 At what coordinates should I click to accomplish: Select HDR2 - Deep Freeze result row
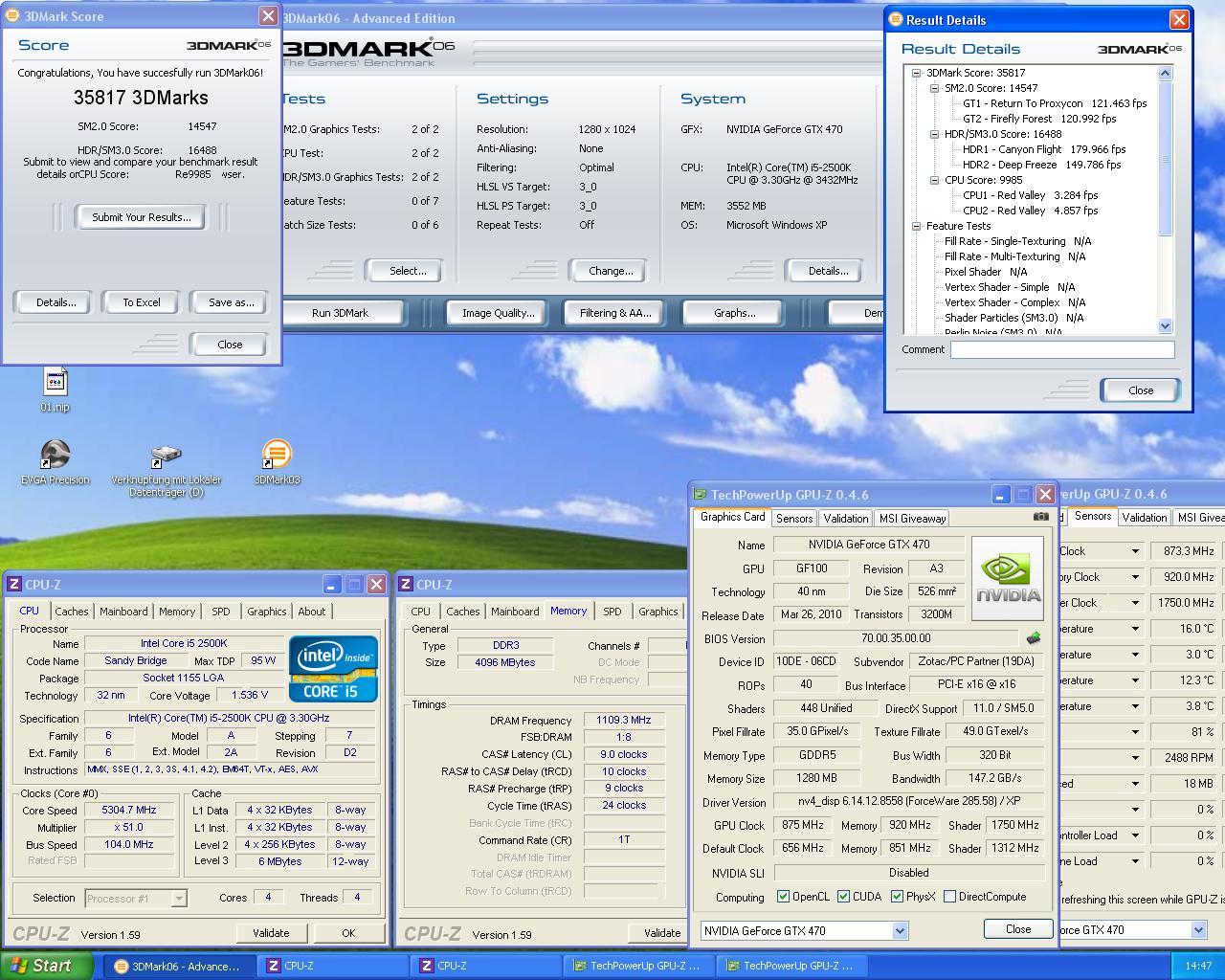click(x=1041, y=165)
